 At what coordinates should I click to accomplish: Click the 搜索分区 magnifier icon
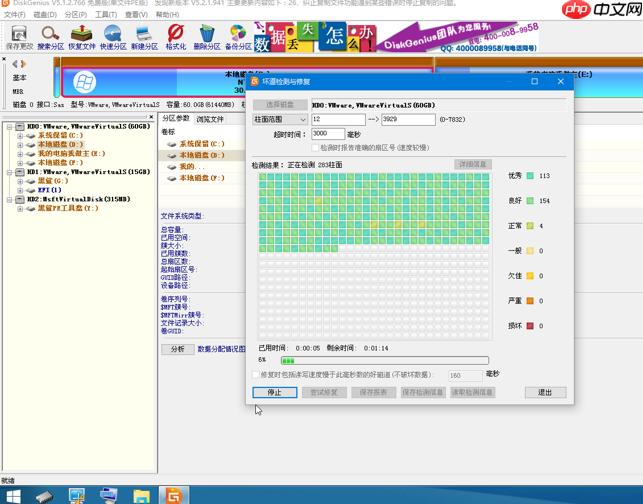(50, 37)
